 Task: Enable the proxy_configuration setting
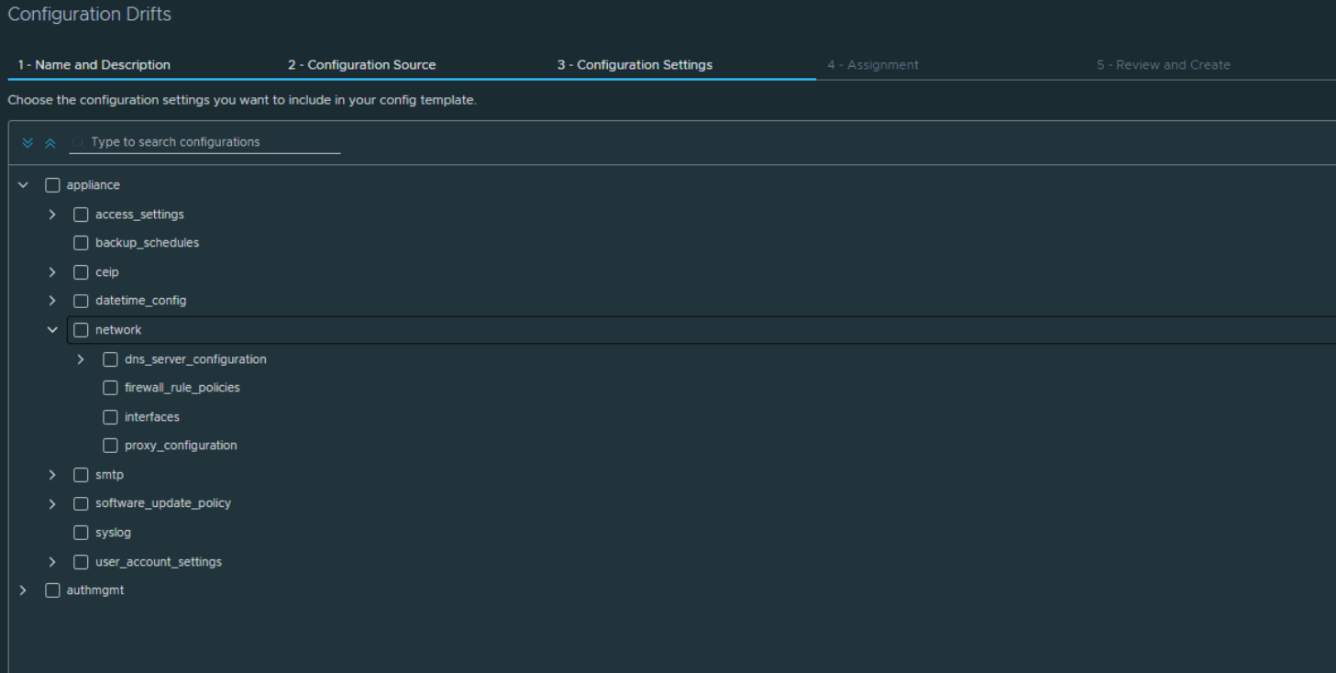tap(110, 445)
